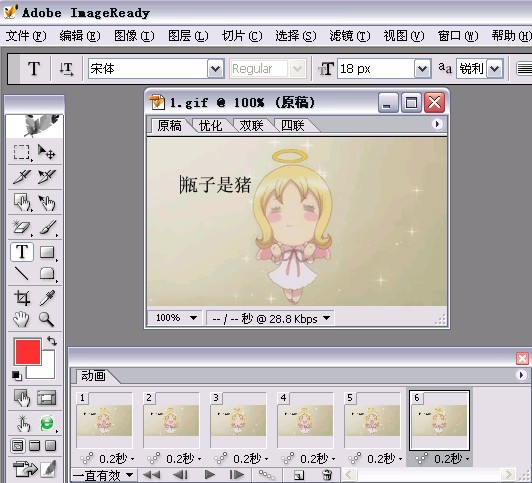The image size is (532, 483).
Task: Select the Eraser tool
Action: tap(22, 227)
